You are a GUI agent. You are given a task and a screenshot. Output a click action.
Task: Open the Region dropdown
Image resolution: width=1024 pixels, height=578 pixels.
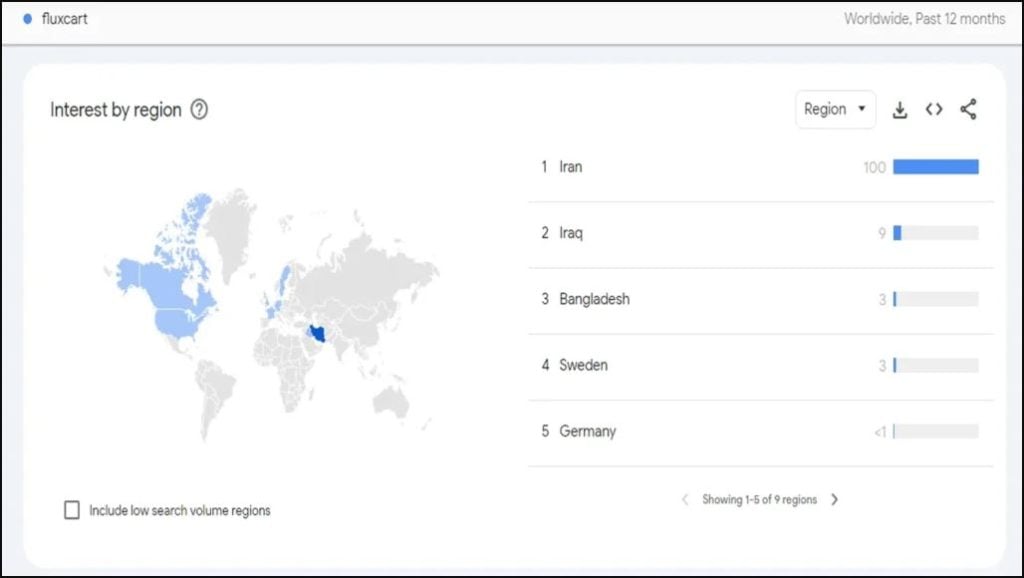834,110
